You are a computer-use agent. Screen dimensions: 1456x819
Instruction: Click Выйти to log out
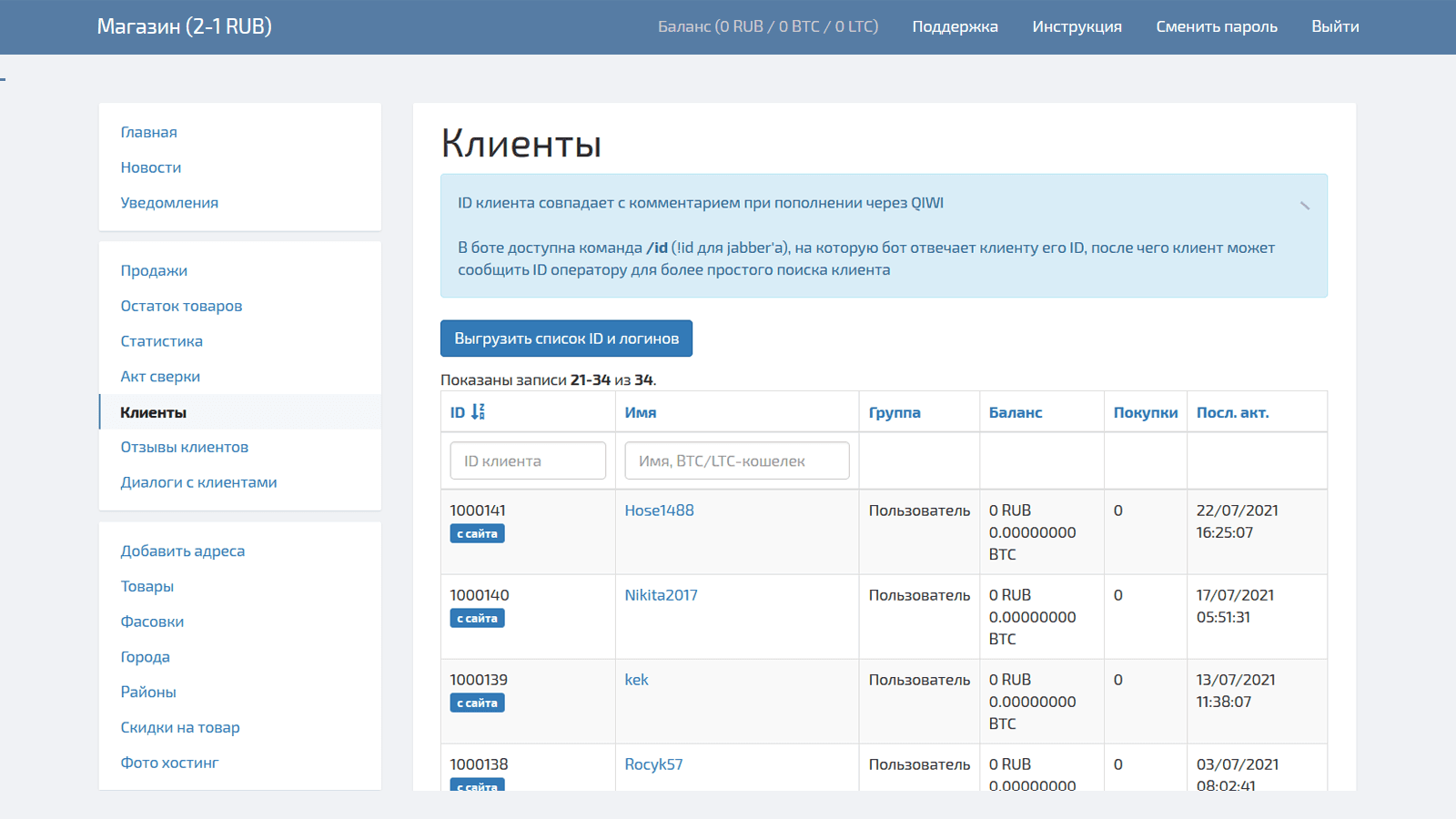[1335, 26]
